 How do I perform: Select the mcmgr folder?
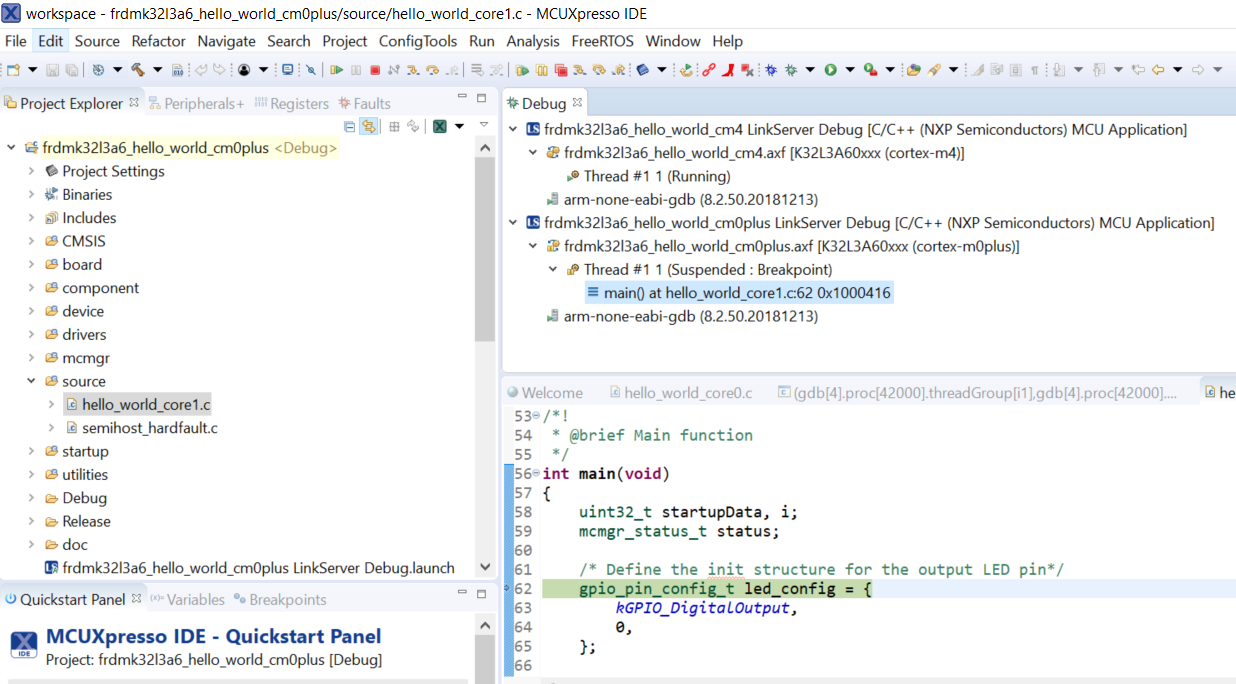pos(77,358)
